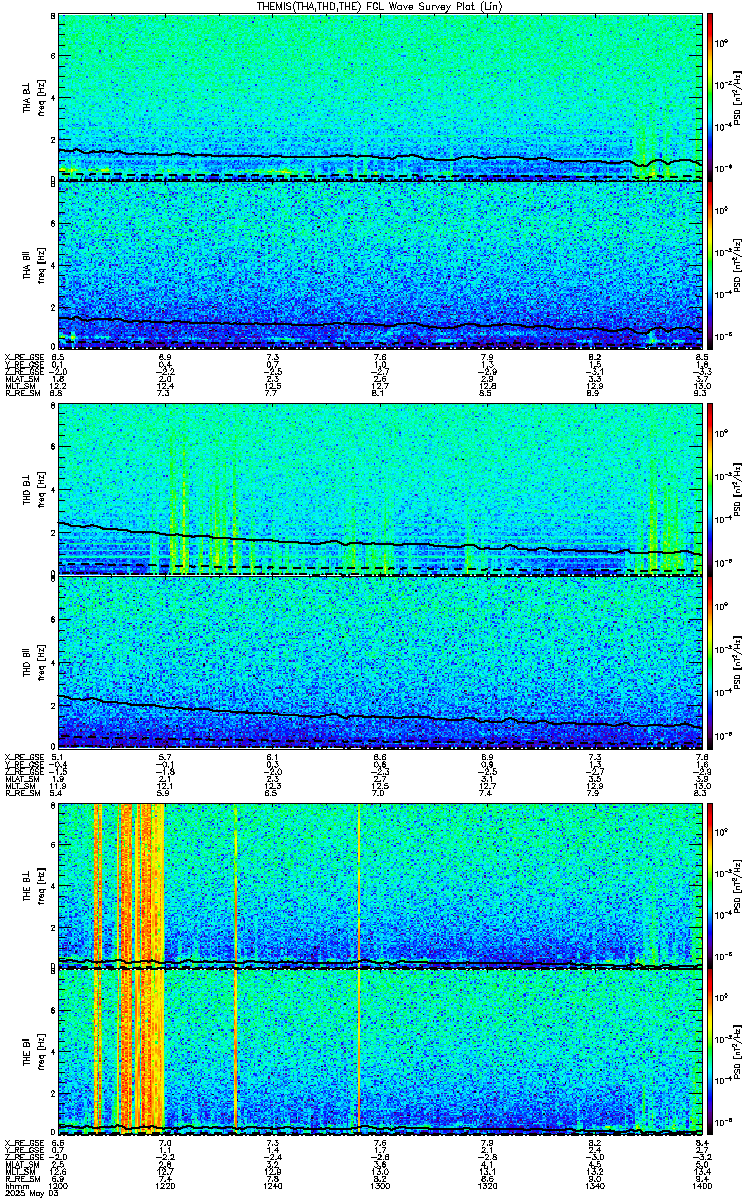Click the PSD [nT²/Hz] label beside THE B‖
Viewport: 750px width, 1200px height.
pyautogui.click(x=738, y=1052)
